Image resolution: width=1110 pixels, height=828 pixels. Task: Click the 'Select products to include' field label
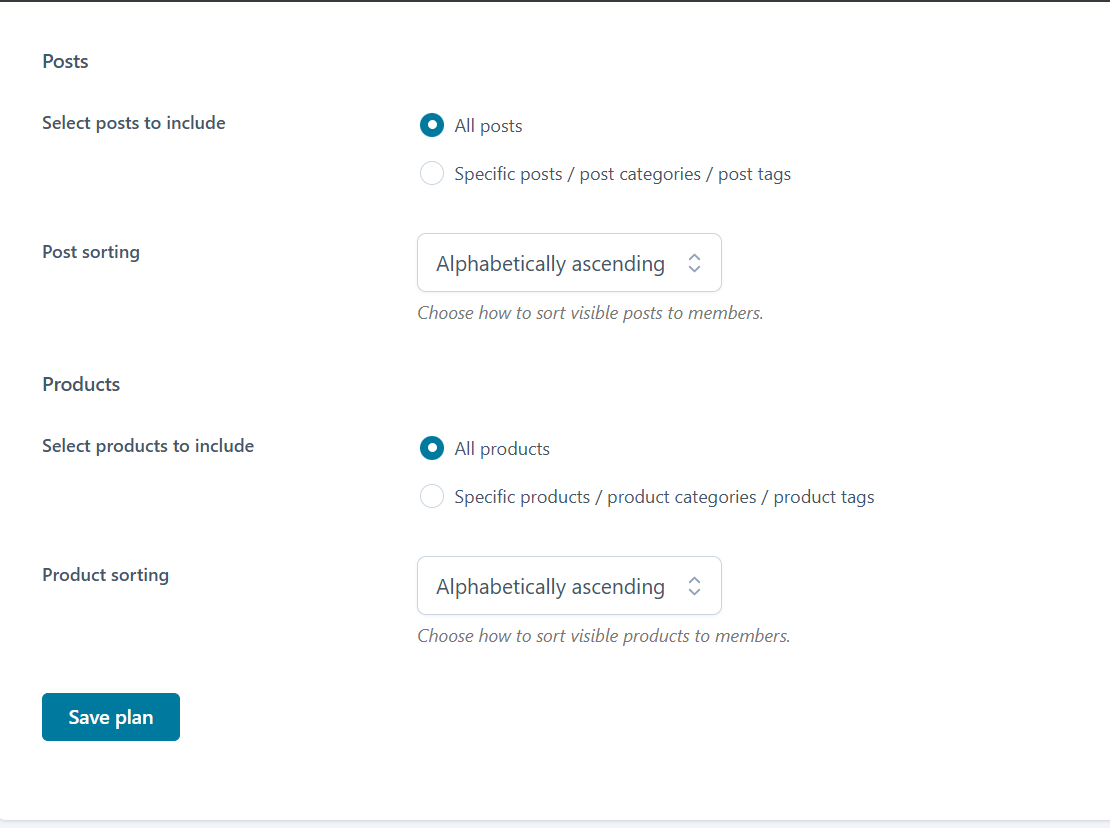[148, 446]
